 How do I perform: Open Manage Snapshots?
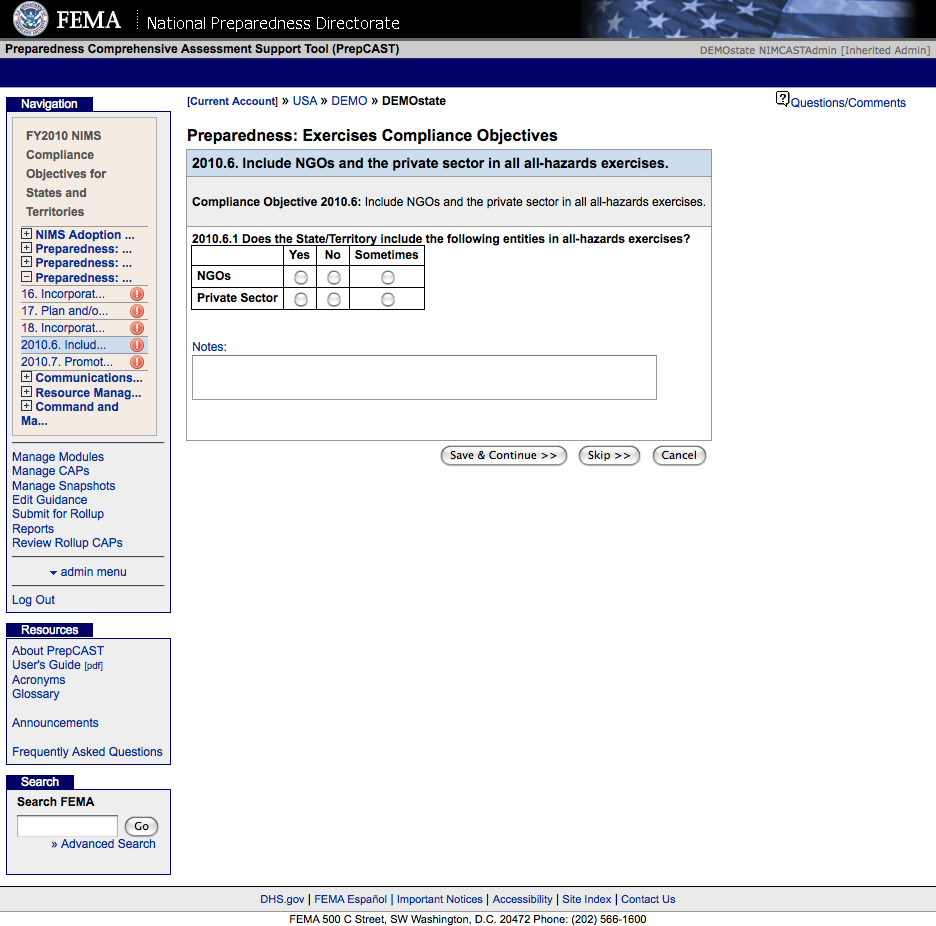click(x=63, y=486)
